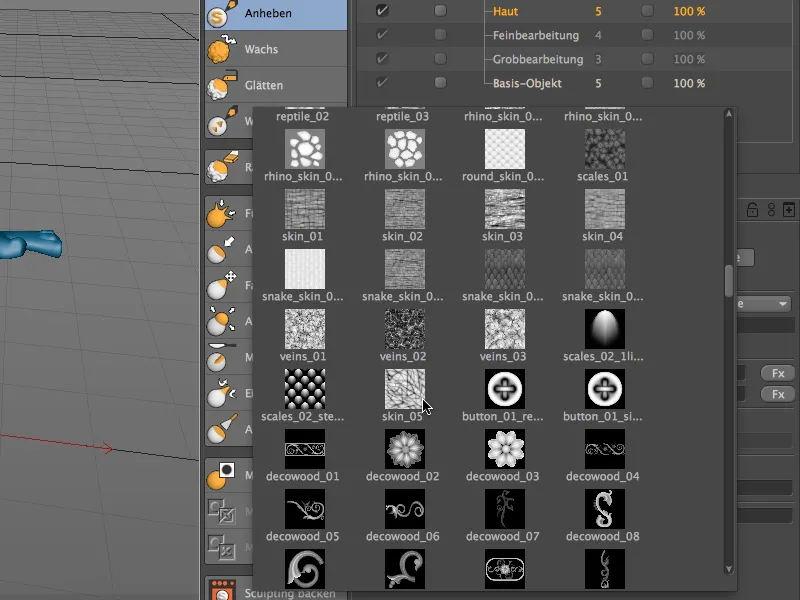Click the preset list scrollbar handle

coord(729,281)
